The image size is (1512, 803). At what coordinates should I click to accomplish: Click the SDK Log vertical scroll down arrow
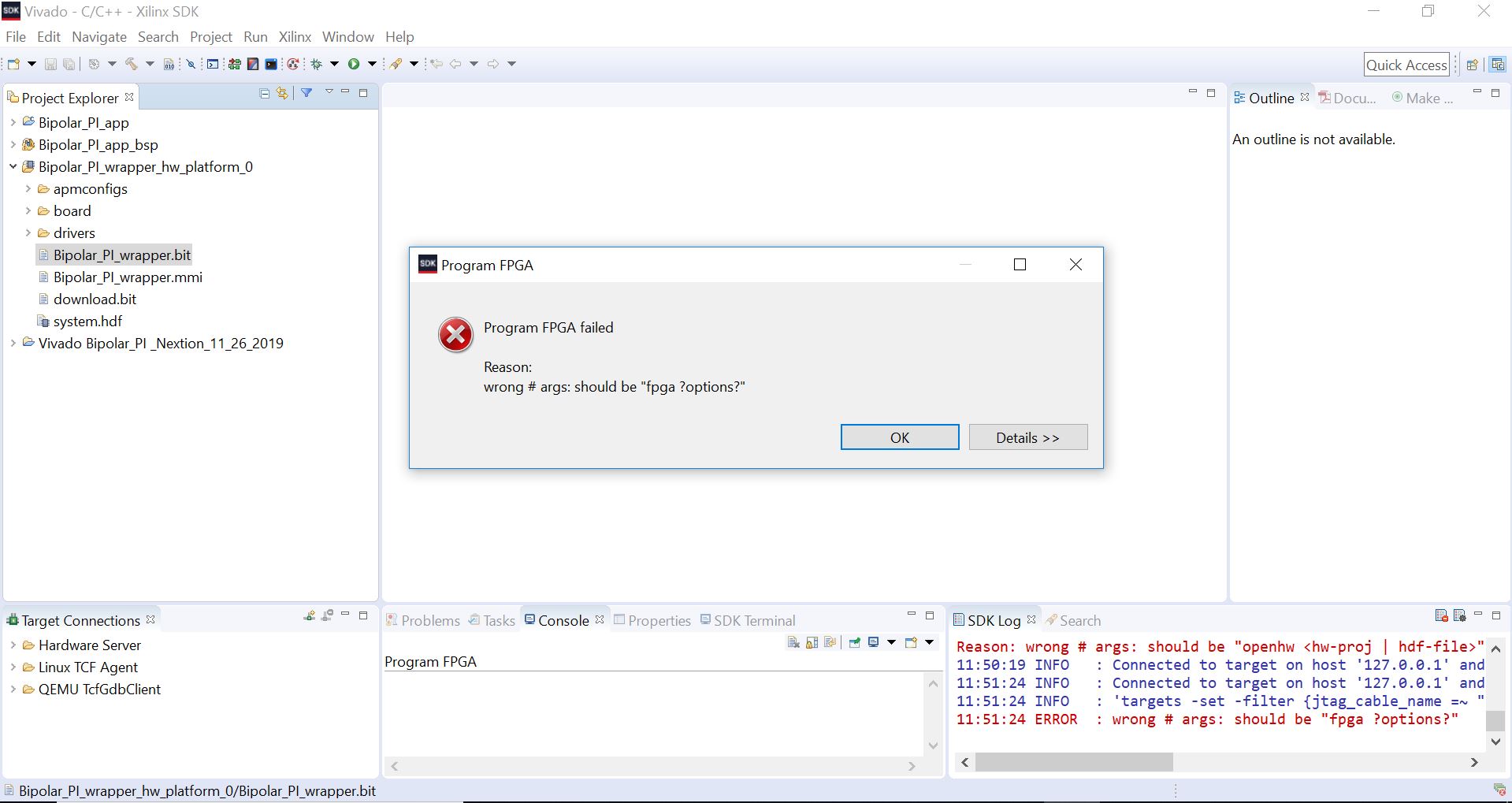point(1495,742)
